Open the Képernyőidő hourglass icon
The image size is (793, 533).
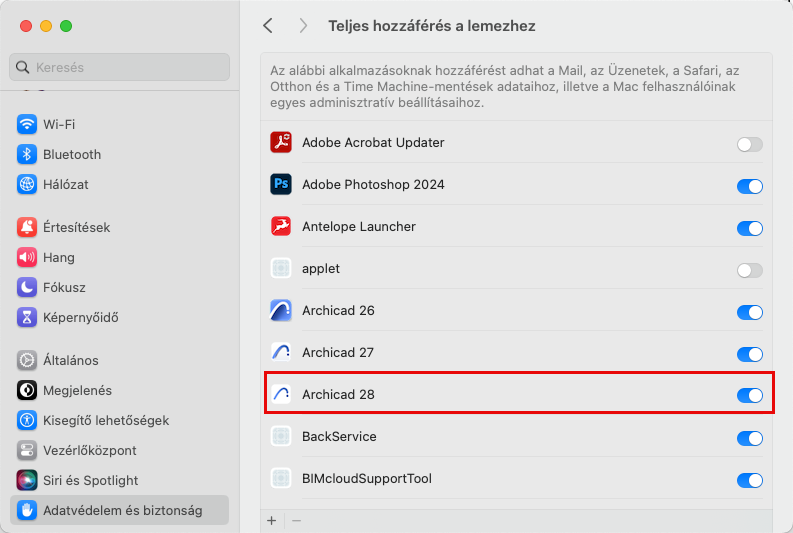(27, 317)
